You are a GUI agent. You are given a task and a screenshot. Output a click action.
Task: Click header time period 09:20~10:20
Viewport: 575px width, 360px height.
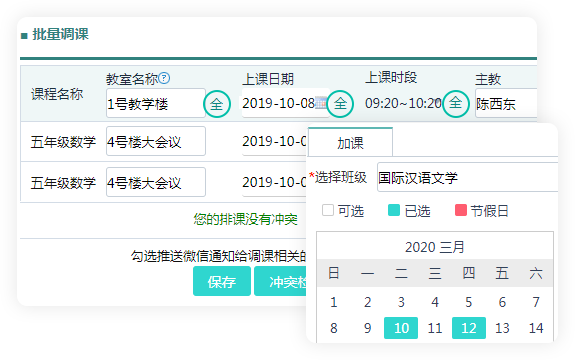coord(403,103)
